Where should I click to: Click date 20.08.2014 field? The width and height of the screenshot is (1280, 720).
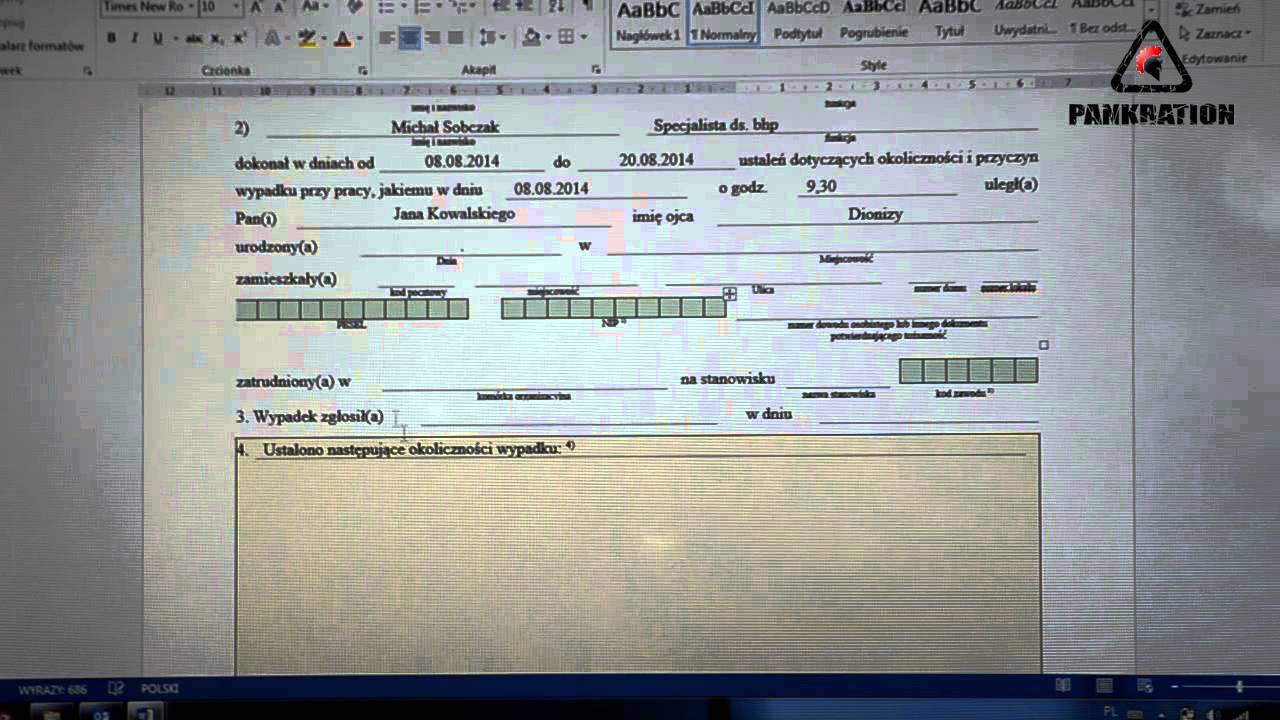656,160
